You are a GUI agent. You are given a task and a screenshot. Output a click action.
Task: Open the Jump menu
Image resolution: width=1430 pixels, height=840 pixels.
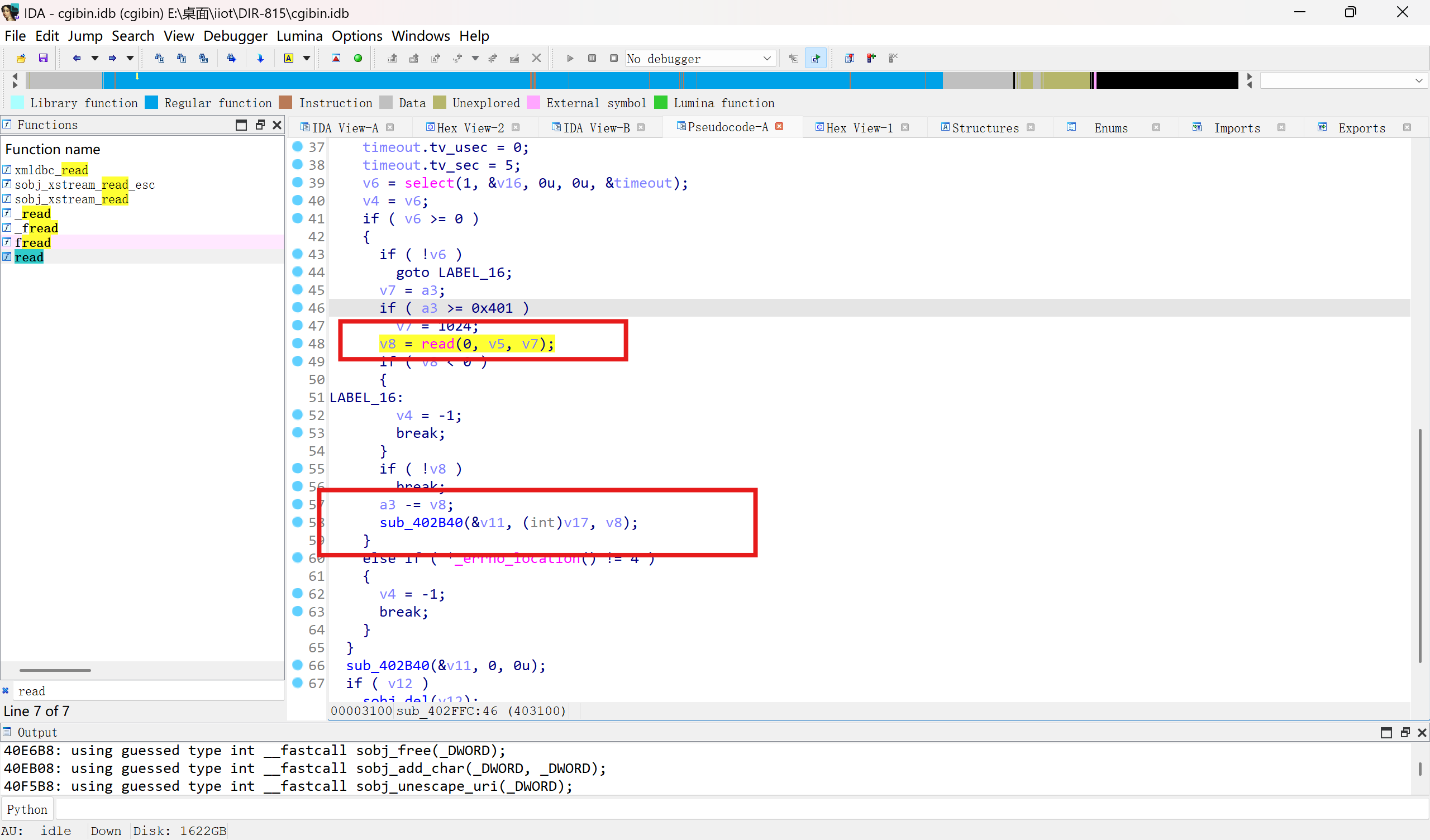click(85, 36)
